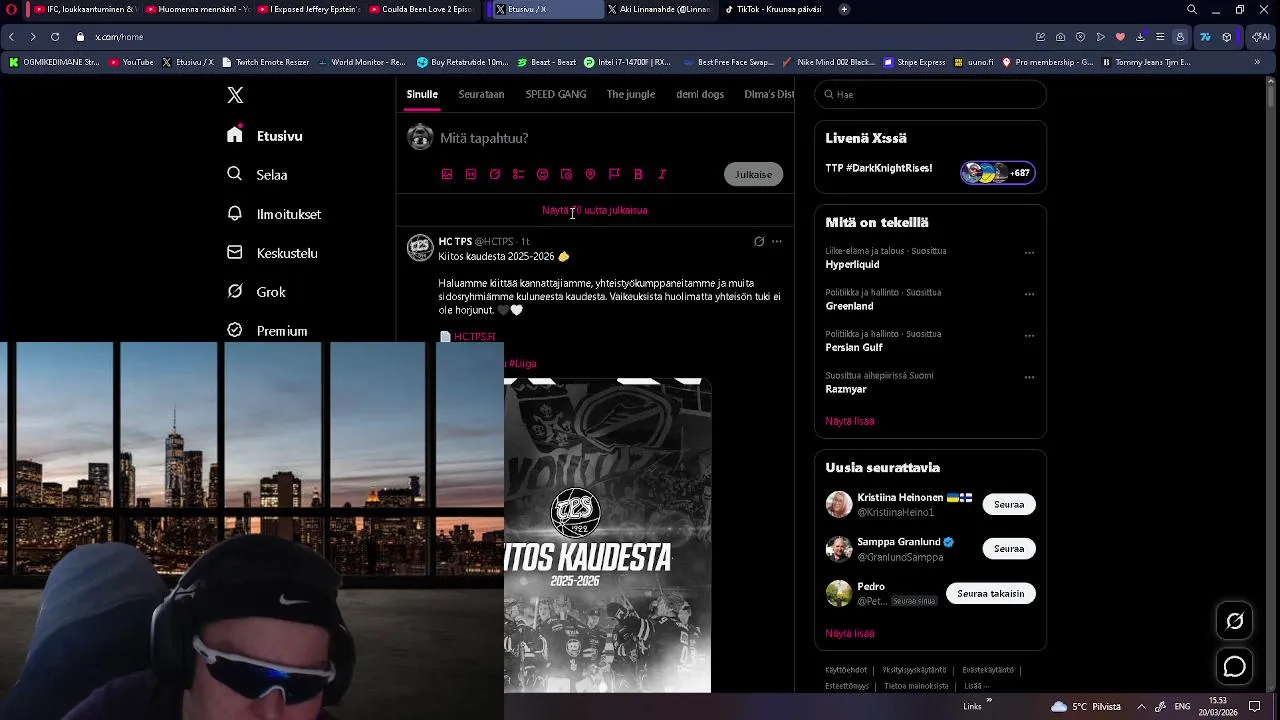Open the weather widget showing 5°C Pilvistä
This screenshot has height=720, width=1280.
tap(1086, 706)
